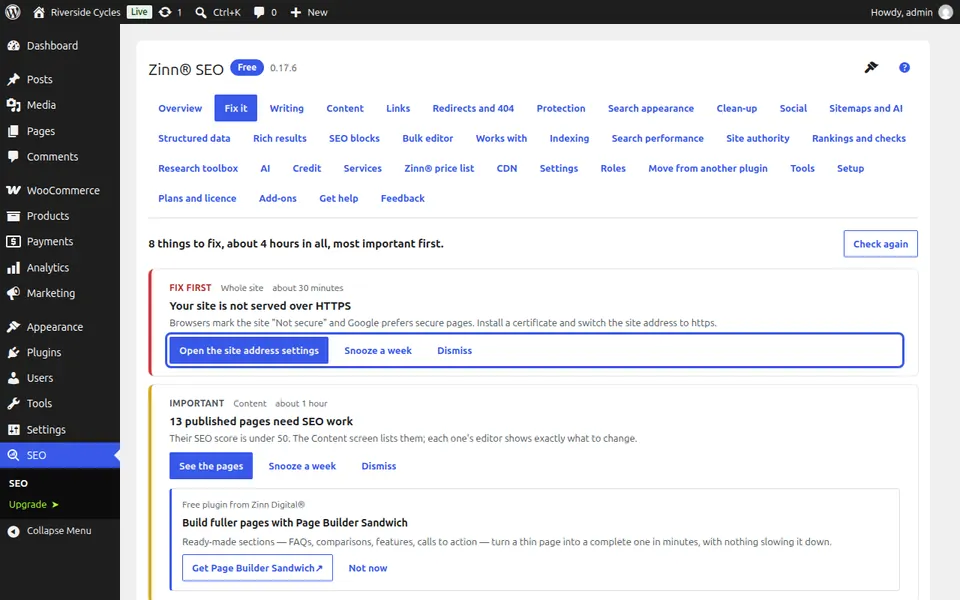Open the Structured data tab
Screen dimensions: 960x600
click(194, 138)
